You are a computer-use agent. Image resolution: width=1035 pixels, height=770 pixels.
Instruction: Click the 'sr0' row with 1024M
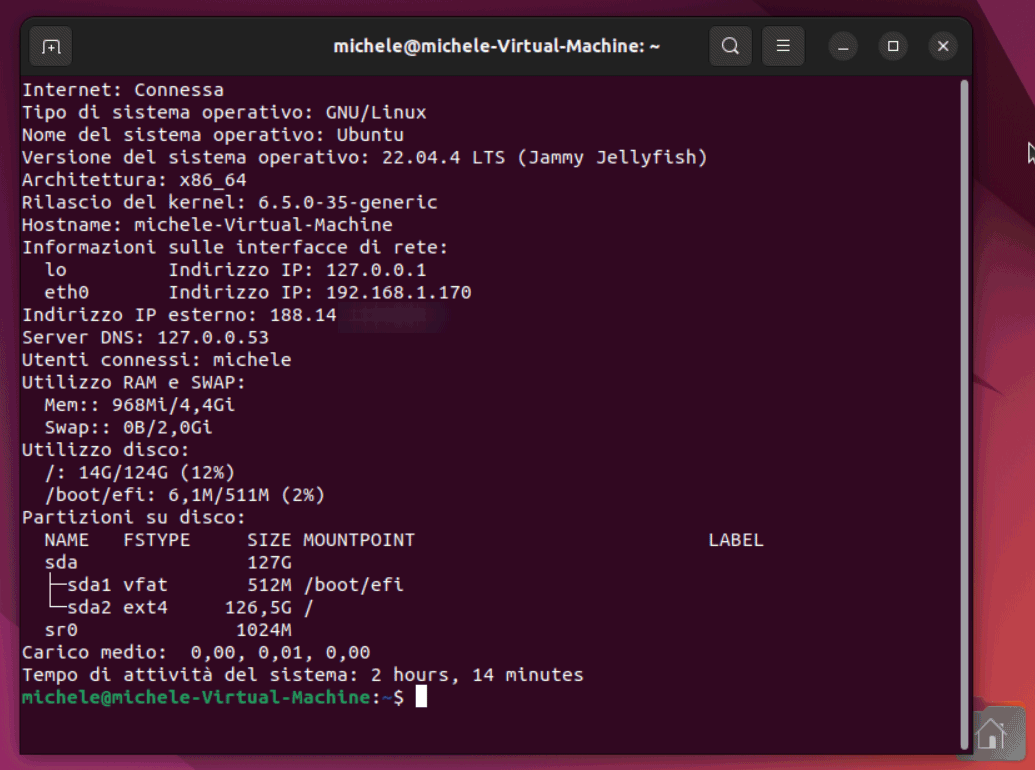pyautogui.click(x=168, y=629)
